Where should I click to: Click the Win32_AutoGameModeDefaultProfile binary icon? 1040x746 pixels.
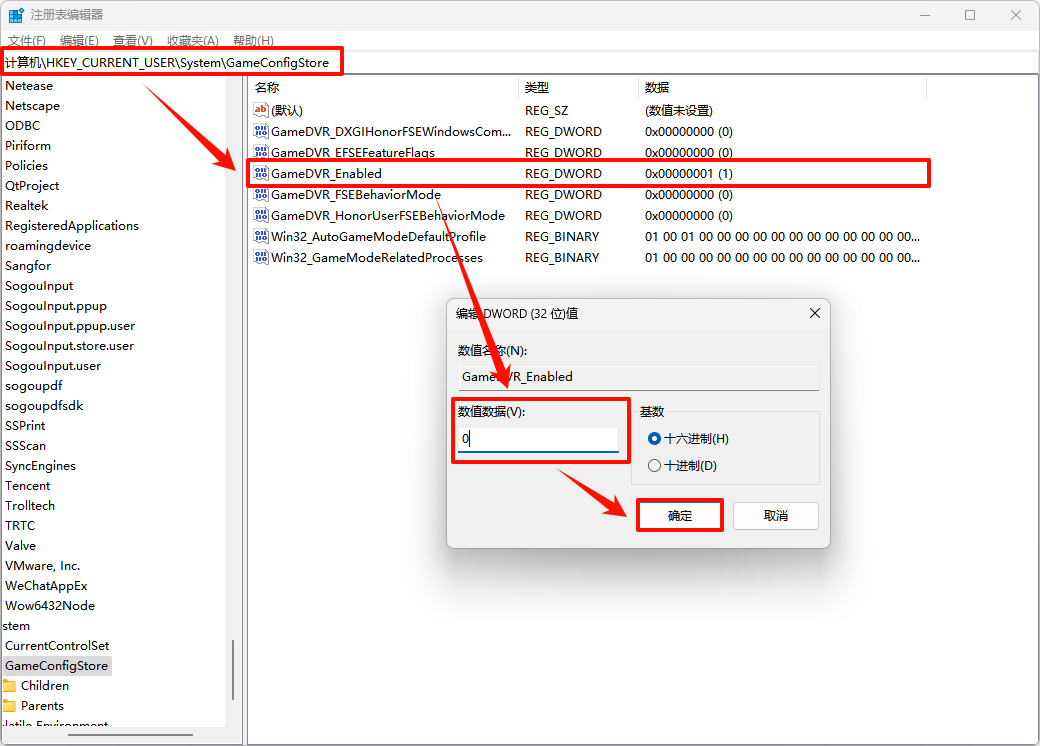tap(258, 236)
